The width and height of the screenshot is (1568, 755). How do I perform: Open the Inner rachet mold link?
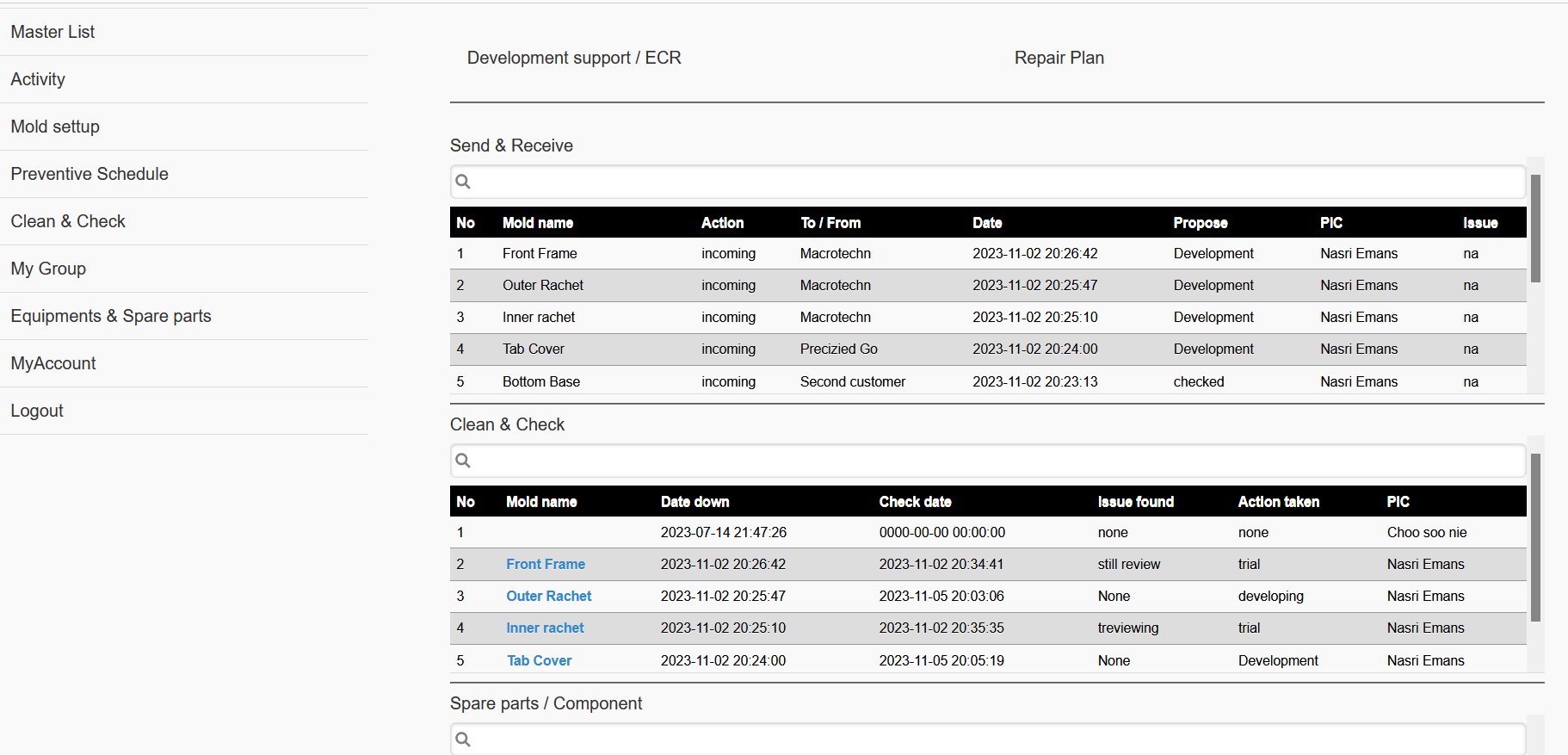(545, 628)
